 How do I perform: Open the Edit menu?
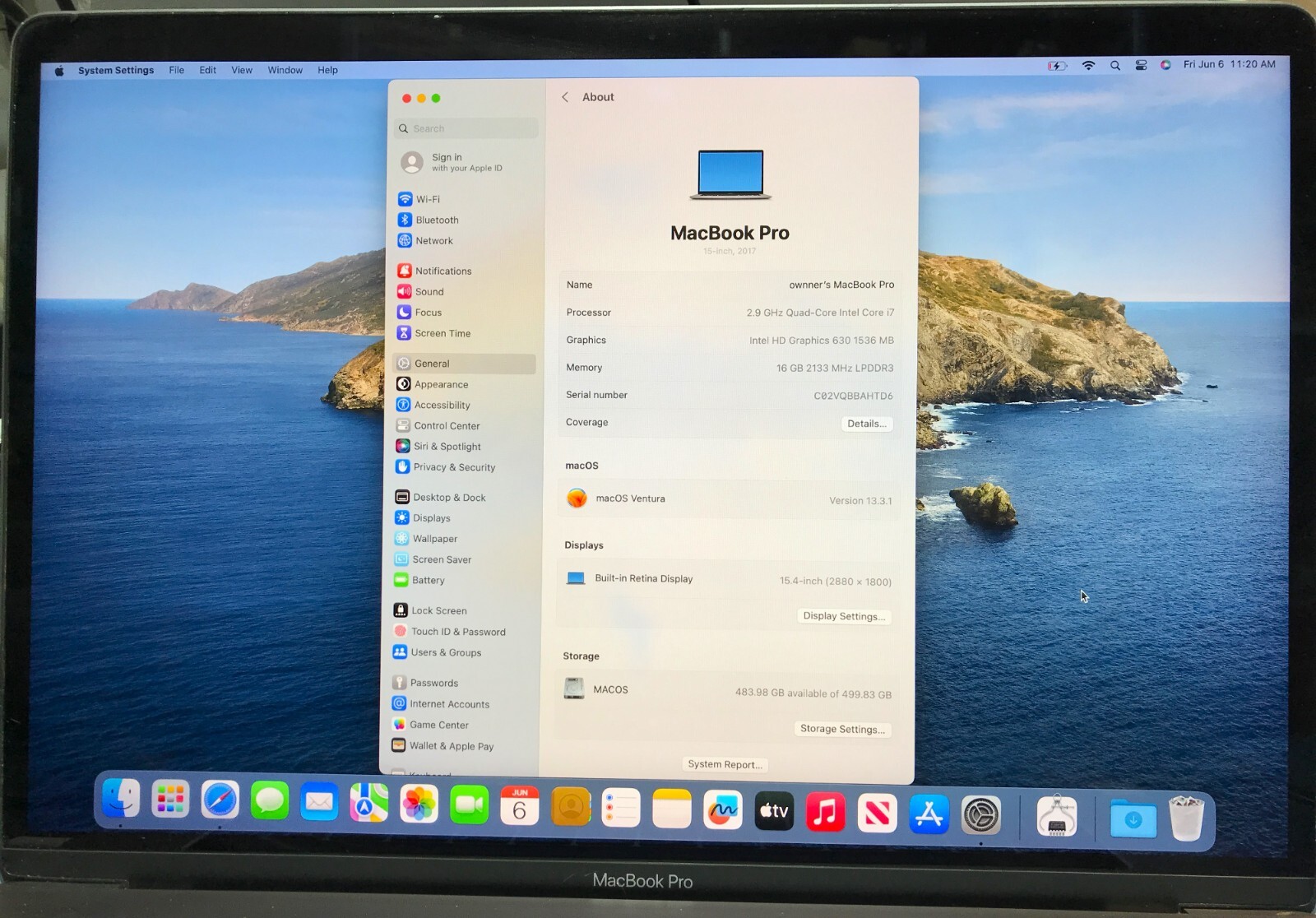[208, 71]
